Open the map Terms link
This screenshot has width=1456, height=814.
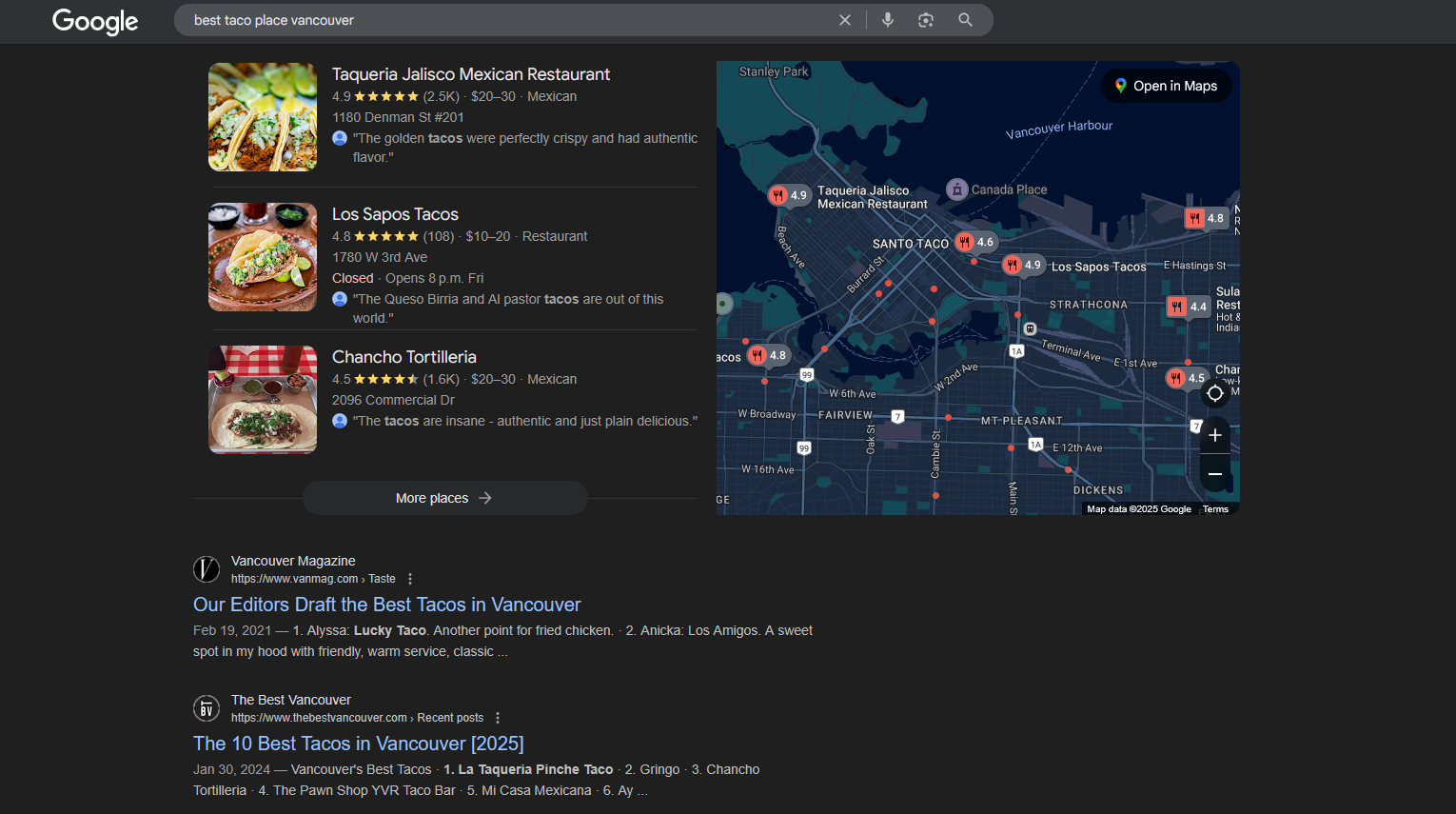[x=1215, y=509]
